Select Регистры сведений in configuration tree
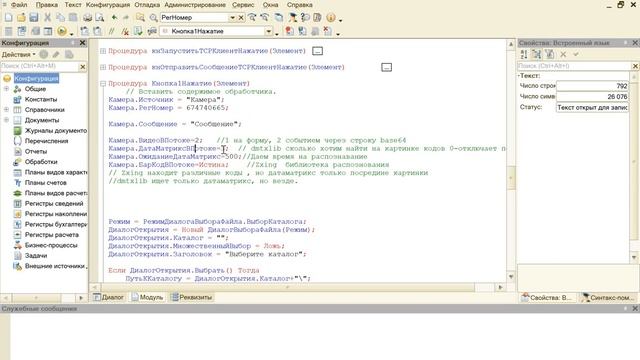The image size is (640, 360). [54, 203]
